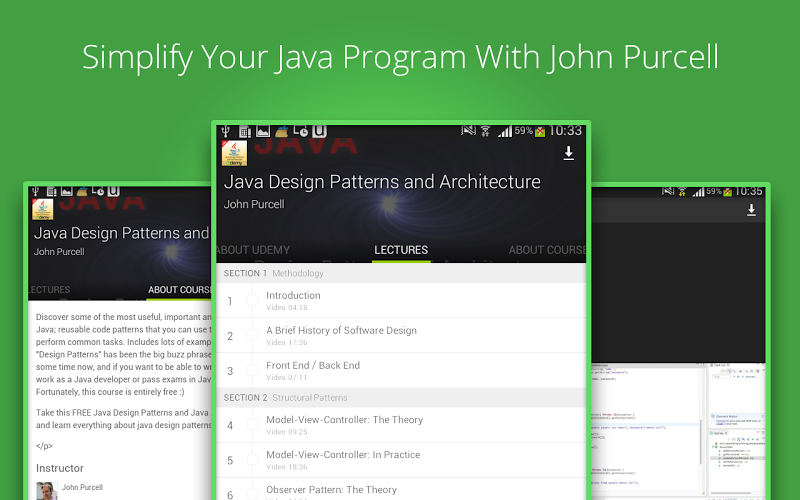Click the Video 09:25 duration label
This screenshot has height=500, width=800.
[286, 432]
